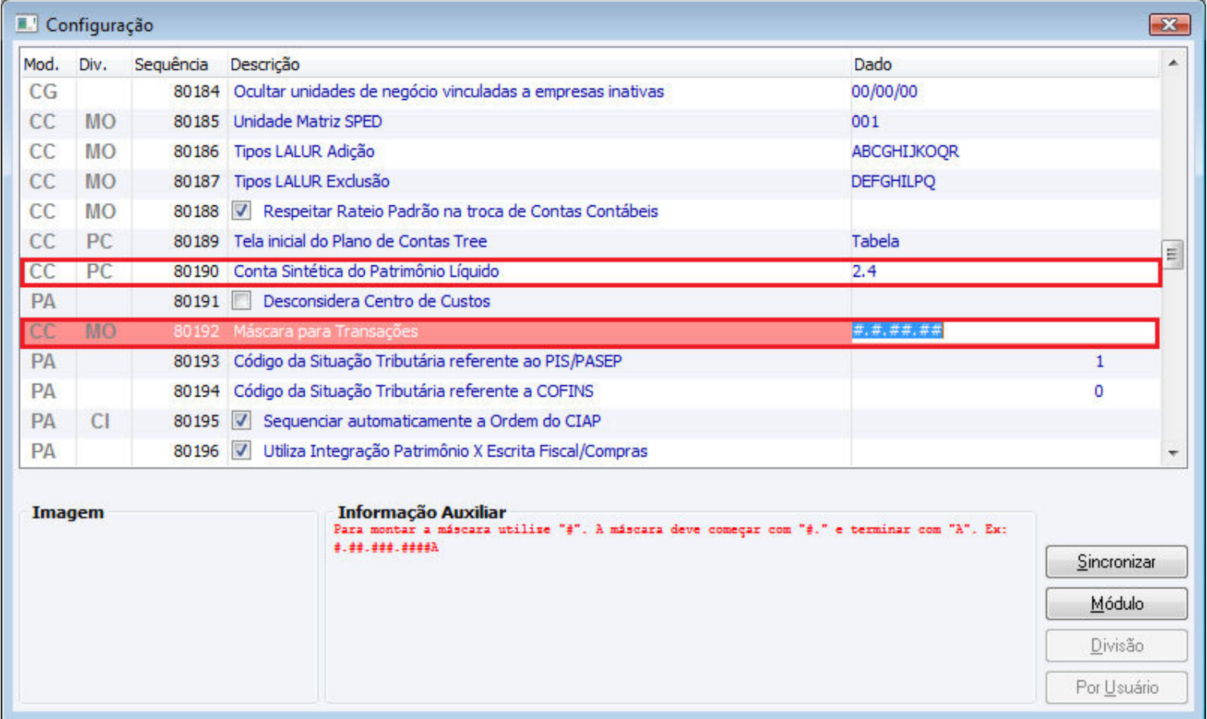
Task: Click the Sincronizar button
Action: tap(1116, 562)
